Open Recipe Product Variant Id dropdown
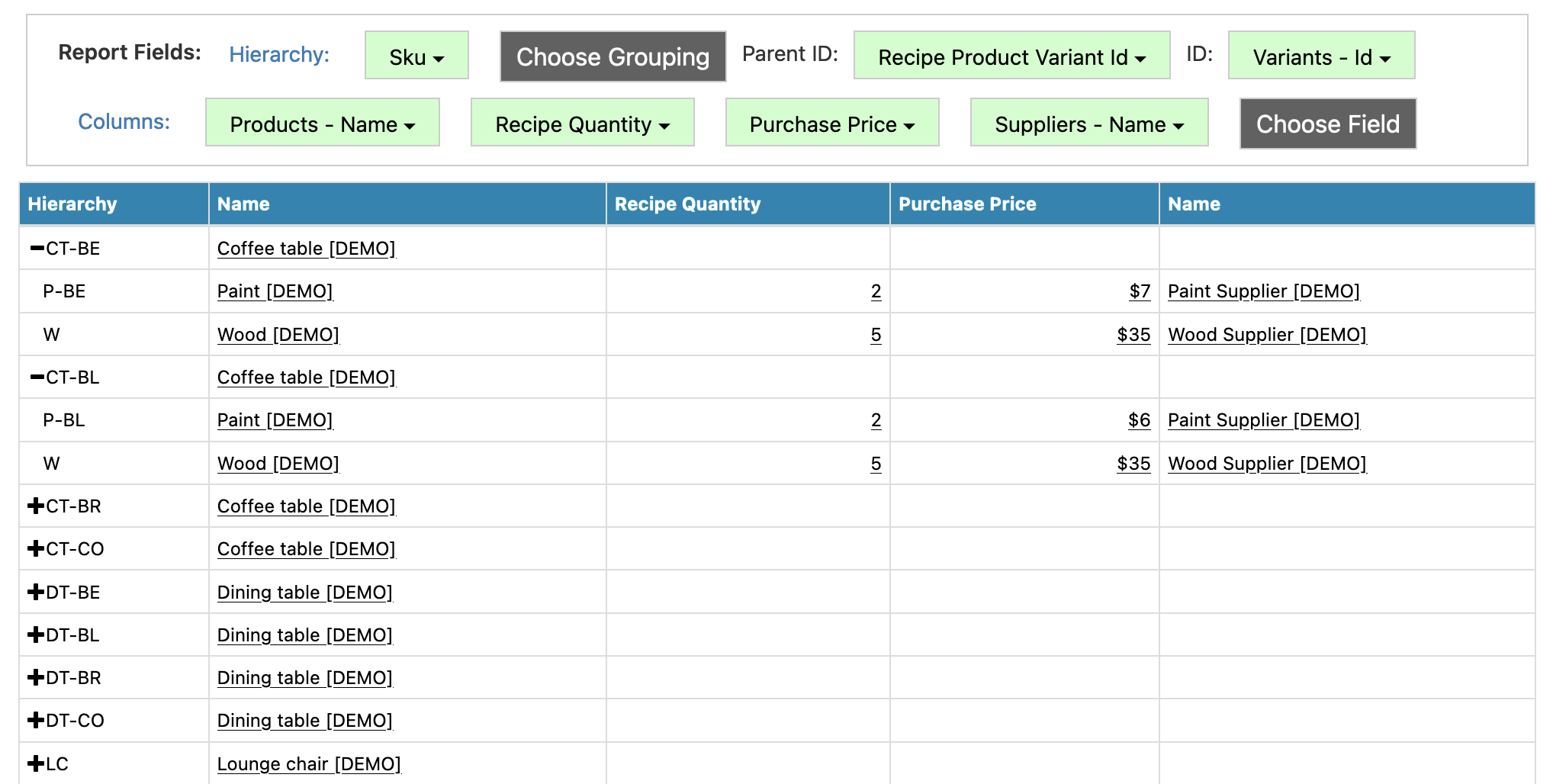Screen dimensions: 1553x784 tap(1011, 56)
